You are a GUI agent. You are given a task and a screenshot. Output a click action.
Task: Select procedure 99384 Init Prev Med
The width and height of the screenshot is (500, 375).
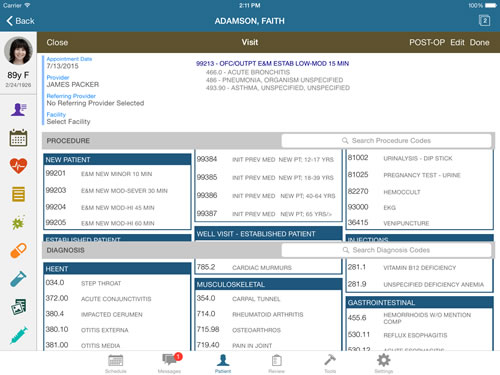(x=268, y=159)
